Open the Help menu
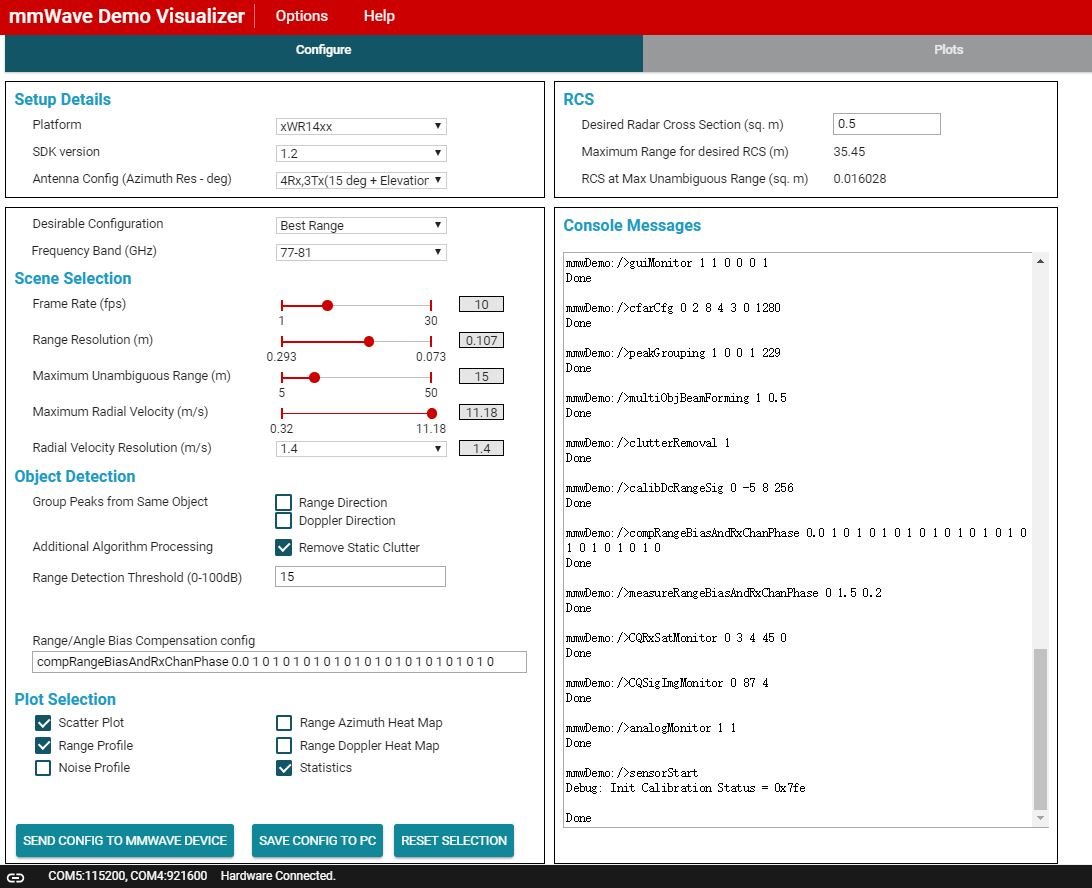 379,16
